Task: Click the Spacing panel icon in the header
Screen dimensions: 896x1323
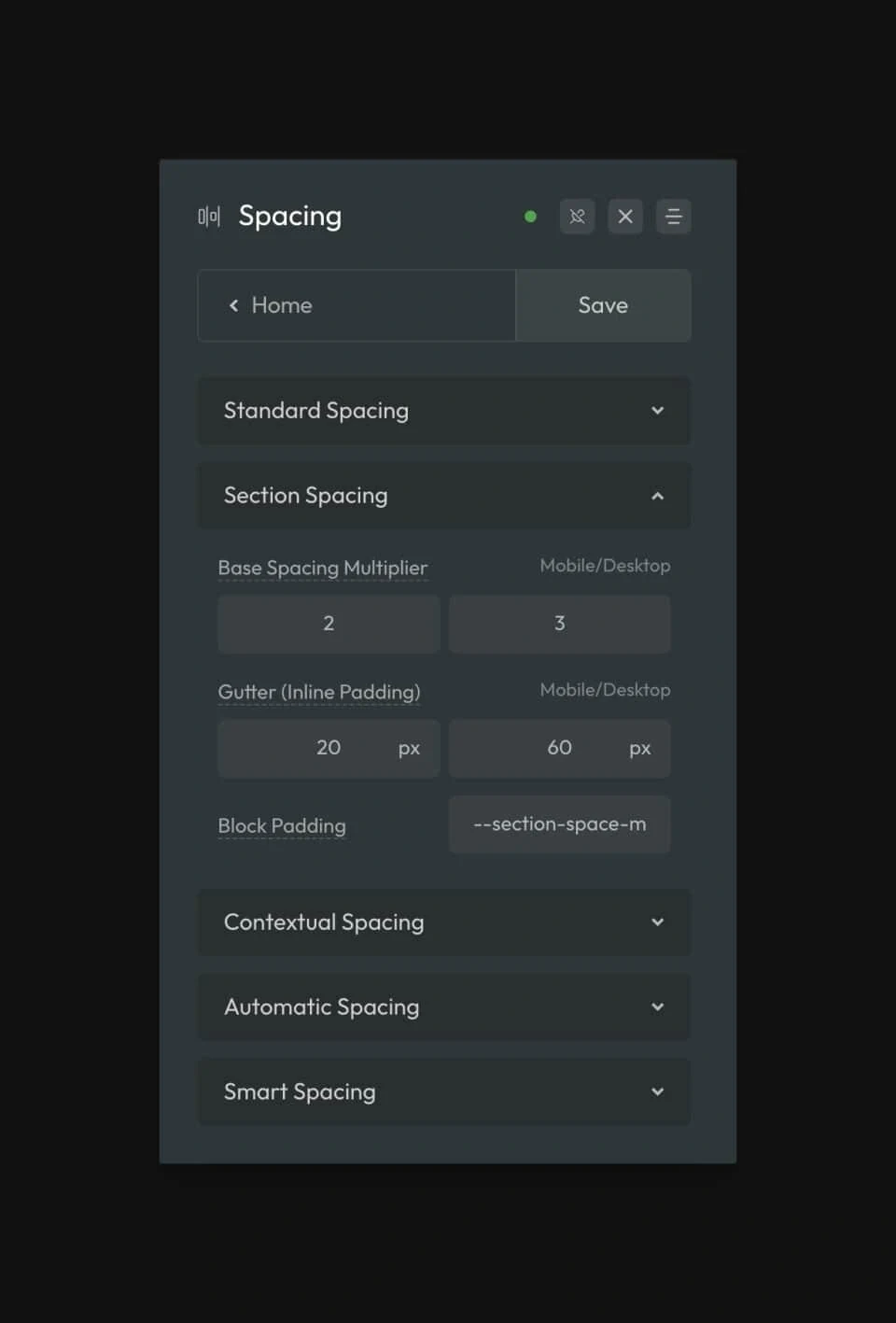Action: (208, 216)
